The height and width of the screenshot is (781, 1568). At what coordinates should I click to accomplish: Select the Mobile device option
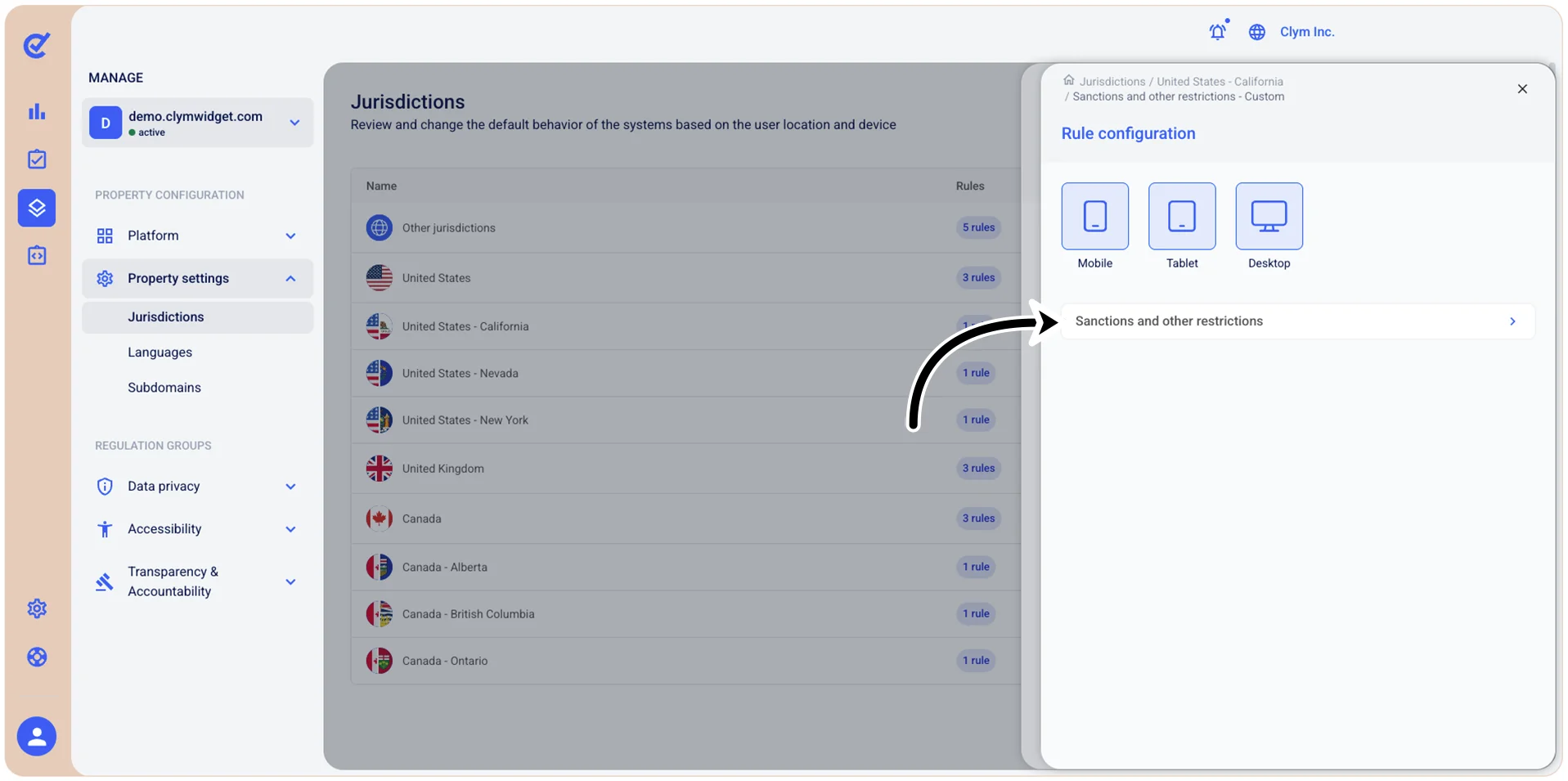pyautogui.click(x=1094, y=227)
